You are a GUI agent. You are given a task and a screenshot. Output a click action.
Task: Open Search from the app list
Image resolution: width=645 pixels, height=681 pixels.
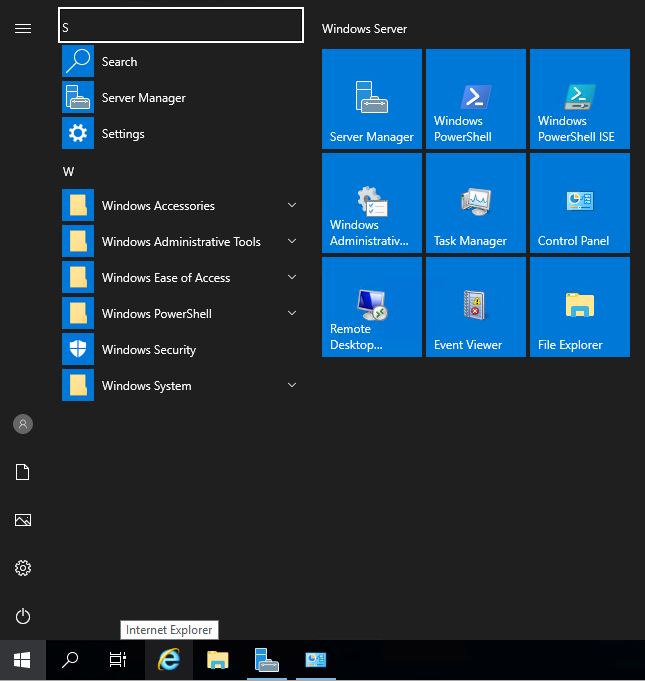(x=181, y=62)
